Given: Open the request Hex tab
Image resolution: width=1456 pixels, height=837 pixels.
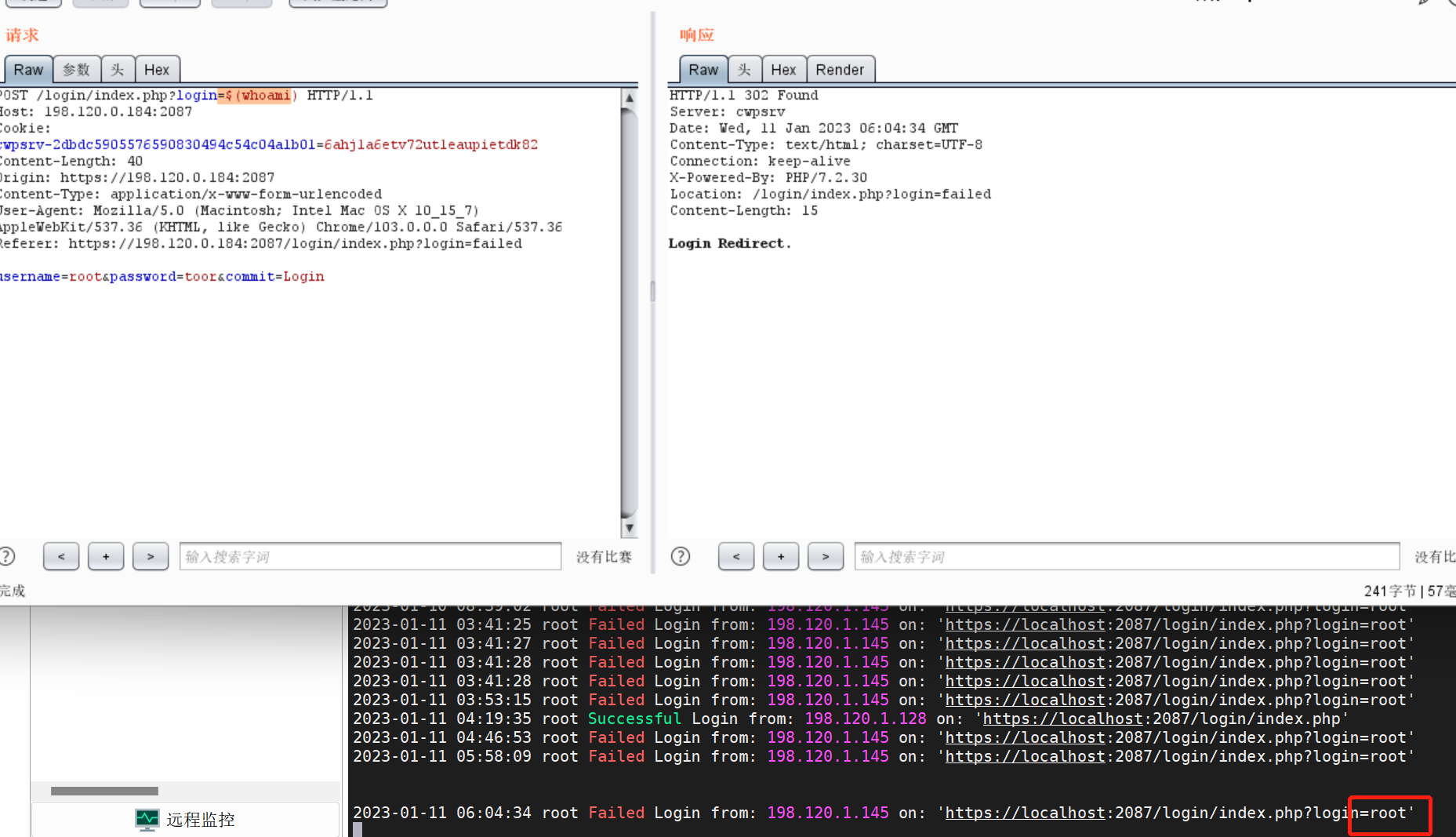Looking at the screenshot, I should (157, 70).
